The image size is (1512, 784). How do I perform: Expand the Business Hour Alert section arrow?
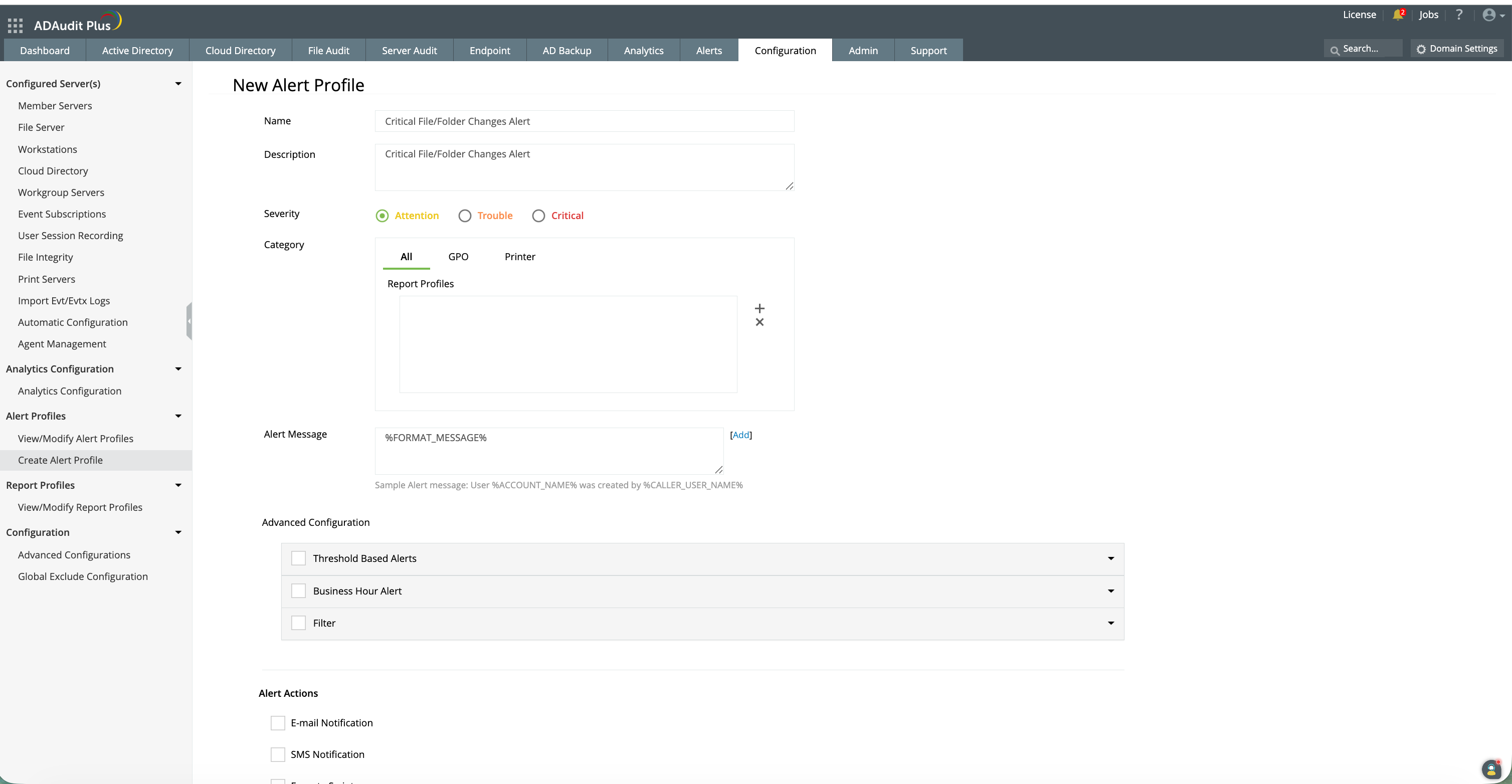[1110, 591]
